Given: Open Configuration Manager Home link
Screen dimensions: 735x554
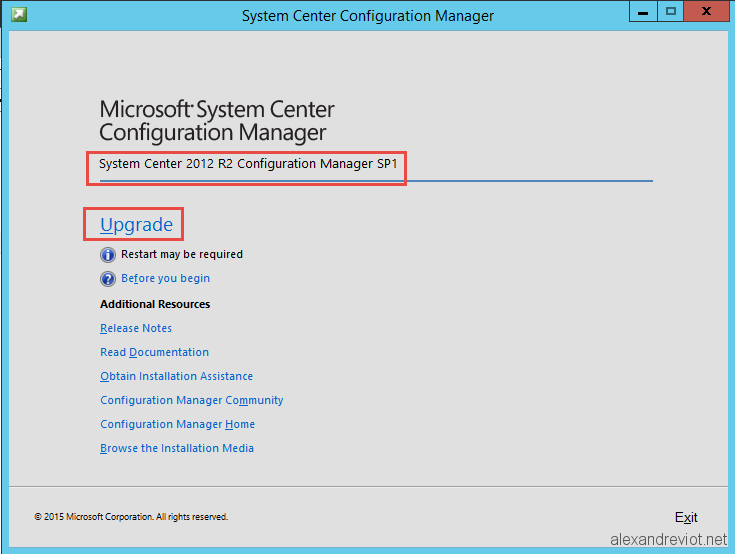Looking at the screenshot, I should coord(178,424).
